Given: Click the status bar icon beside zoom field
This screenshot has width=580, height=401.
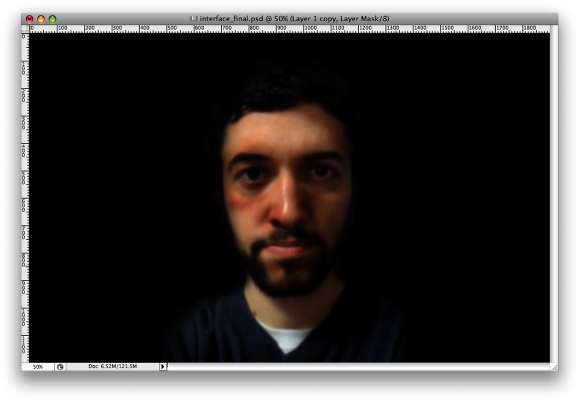Looking at the screenshot, I should (x=60, y=367).
